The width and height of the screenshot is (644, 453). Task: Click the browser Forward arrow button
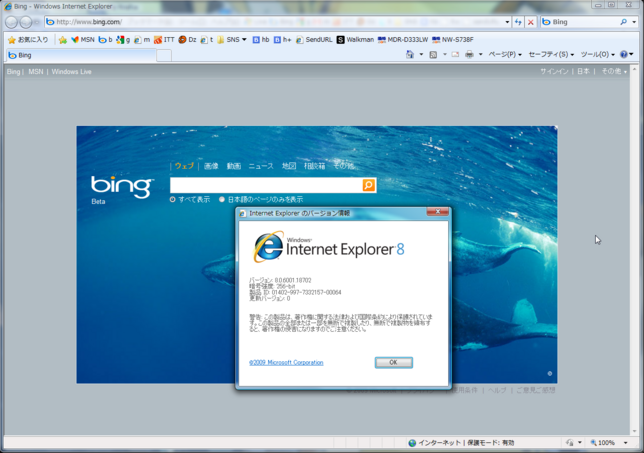pyautogui.click(x=26, y=22)
